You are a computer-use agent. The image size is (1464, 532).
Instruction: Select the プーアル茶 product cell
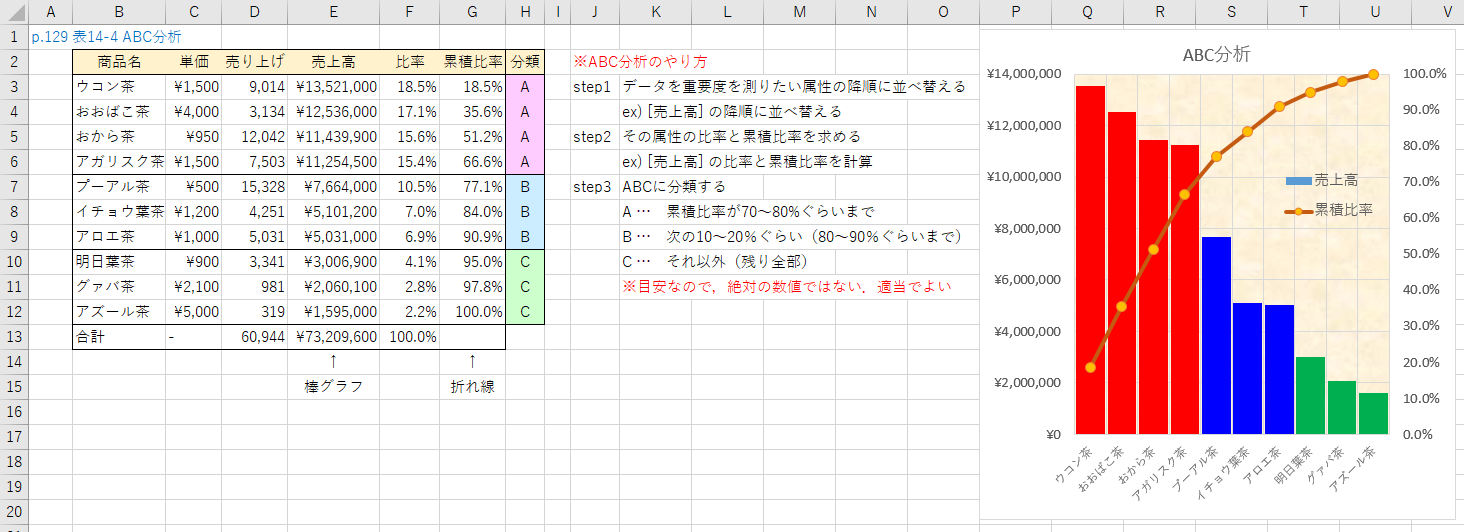coord(119,187)
